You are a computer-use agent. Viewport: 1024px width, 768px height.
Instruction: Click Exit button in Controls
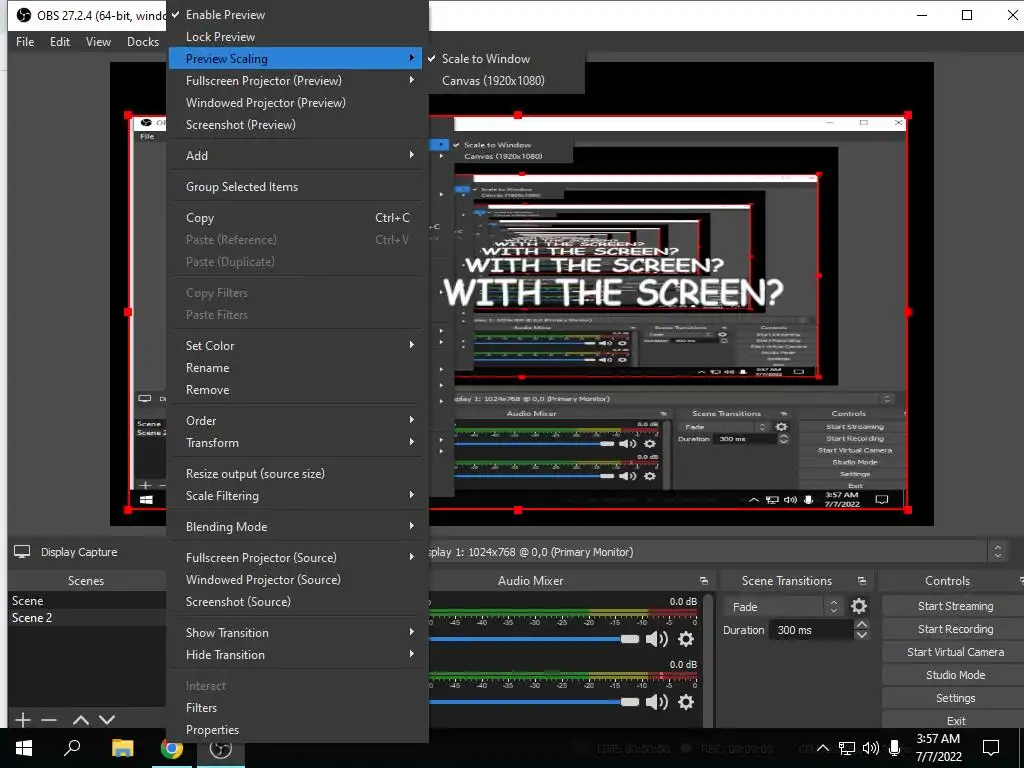(x=955, y=720)
